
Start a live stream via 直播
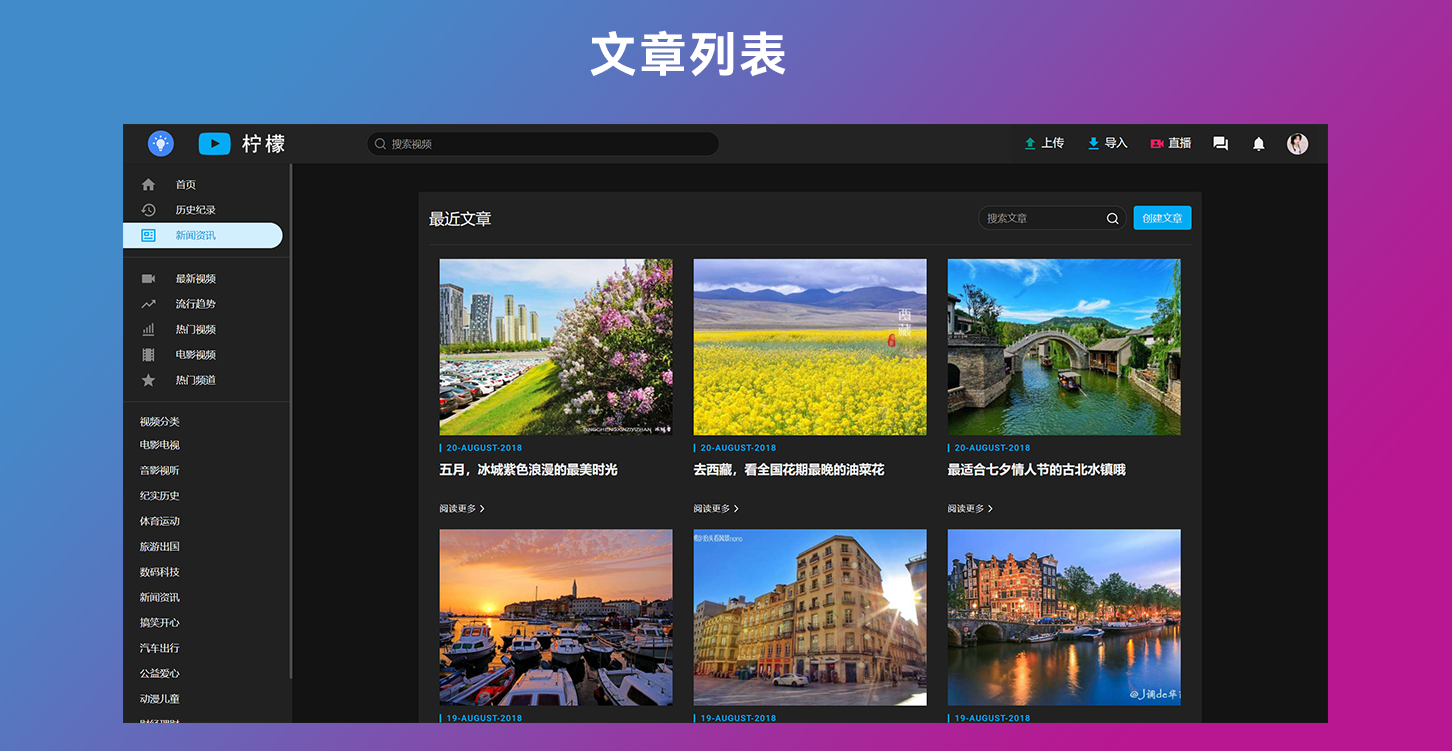point(1171,144)
